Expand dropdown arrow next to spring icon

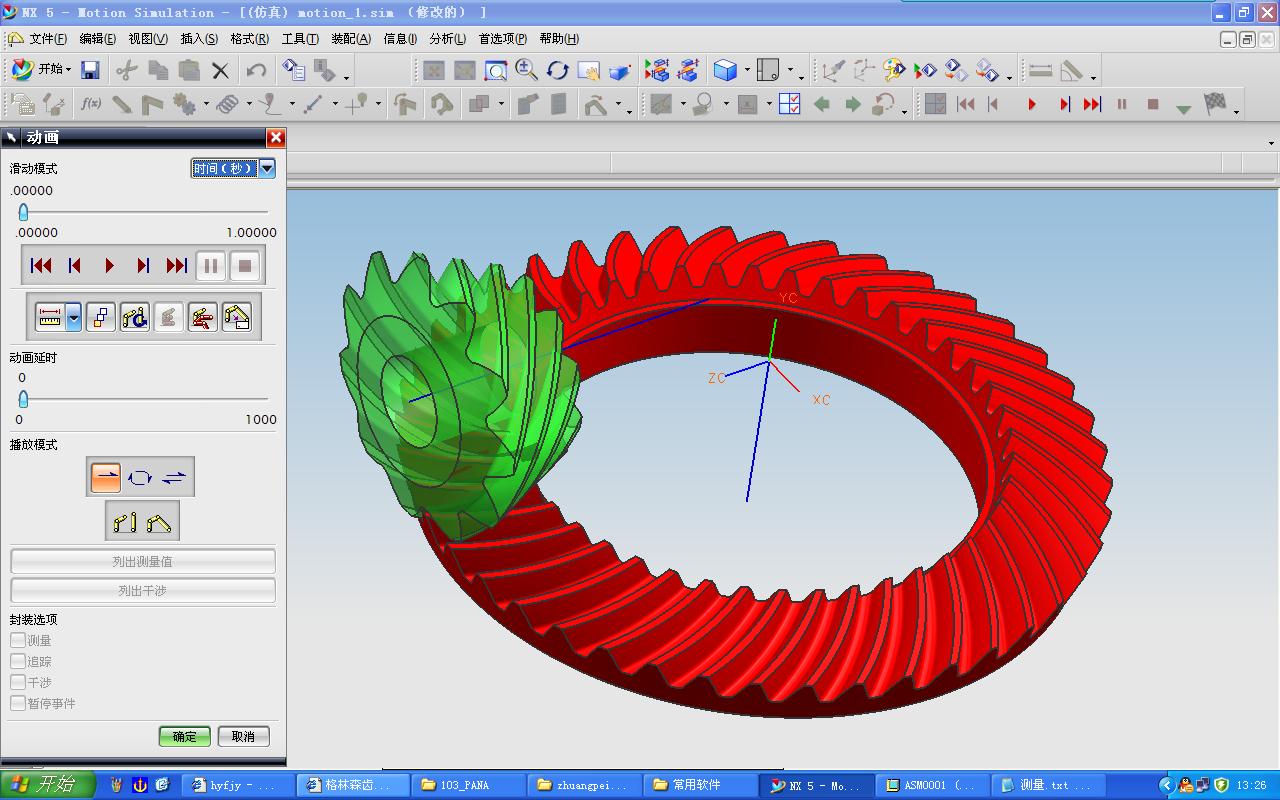point(249,105)
